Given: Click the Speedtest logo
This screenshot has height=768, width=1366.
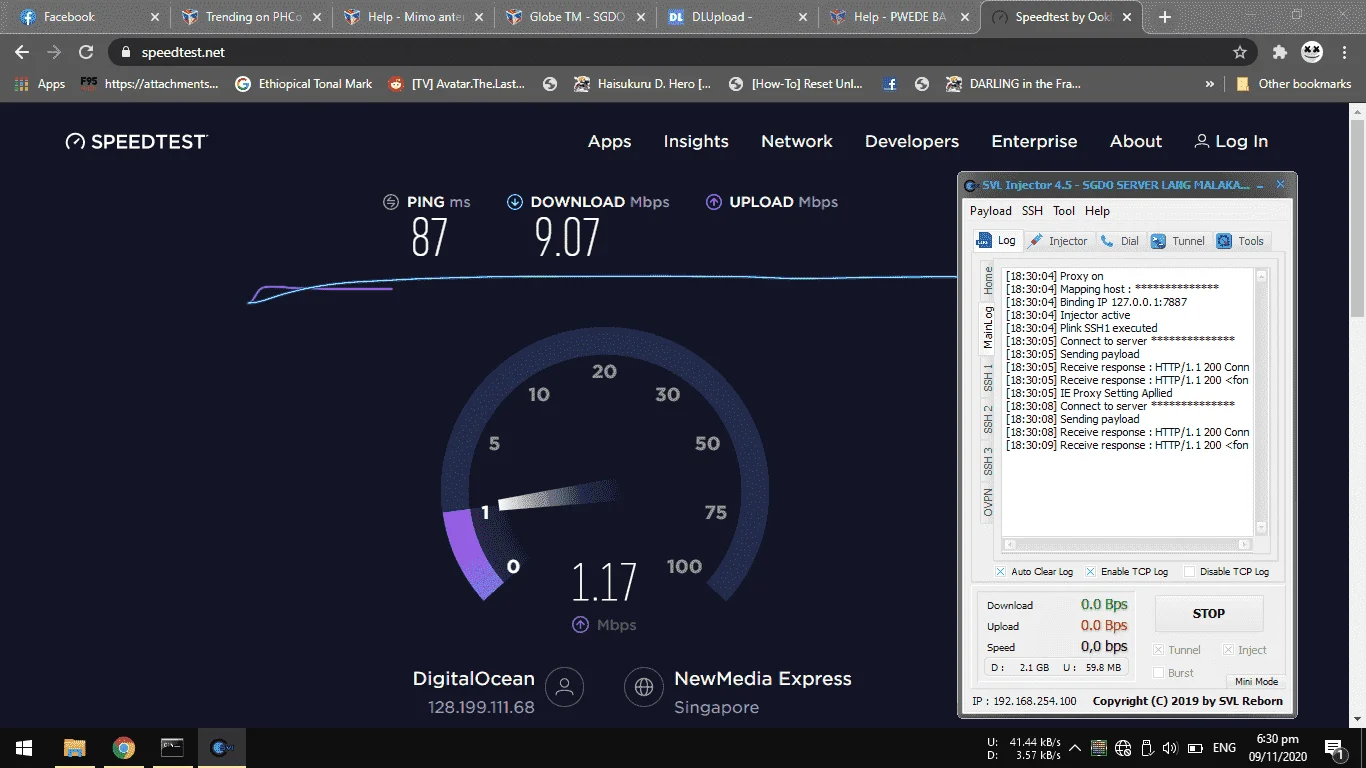Looking at the screenshot, I should pyautogui.click(x=136, y=142).
